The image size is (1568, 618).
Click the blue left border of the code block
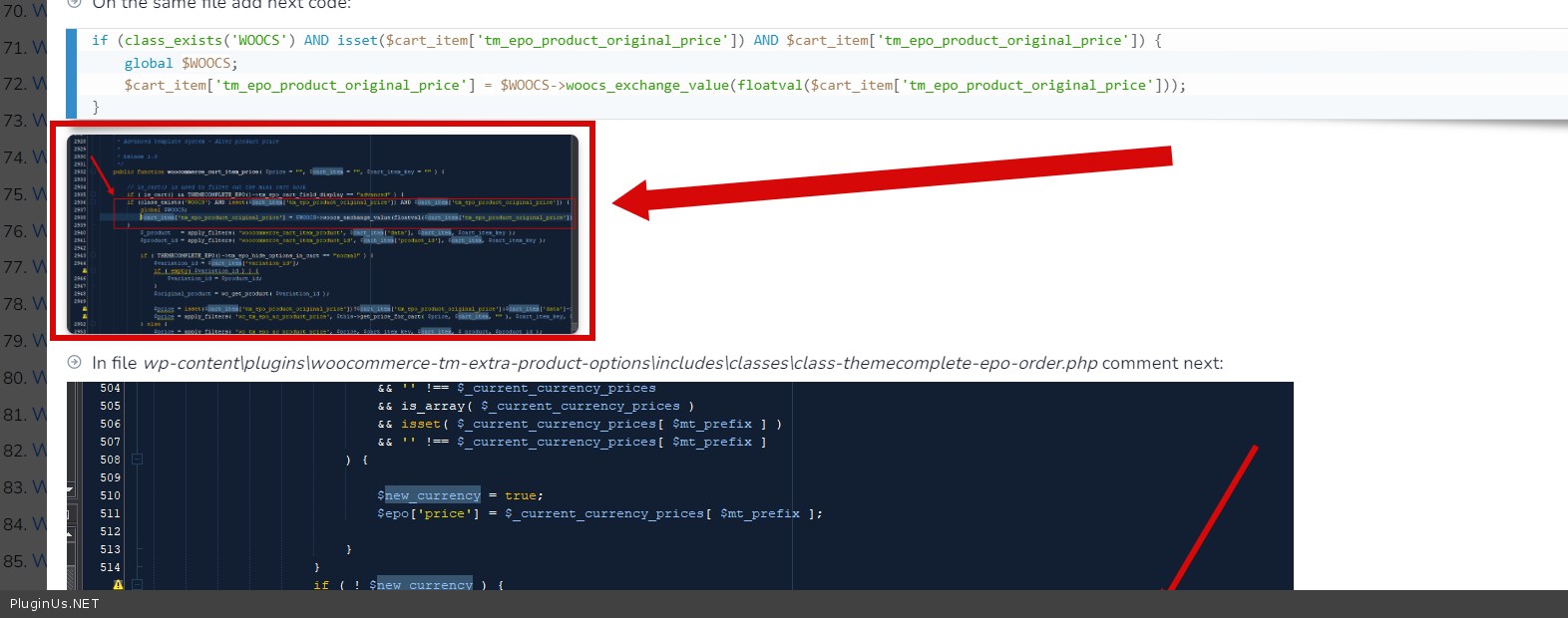71,74
